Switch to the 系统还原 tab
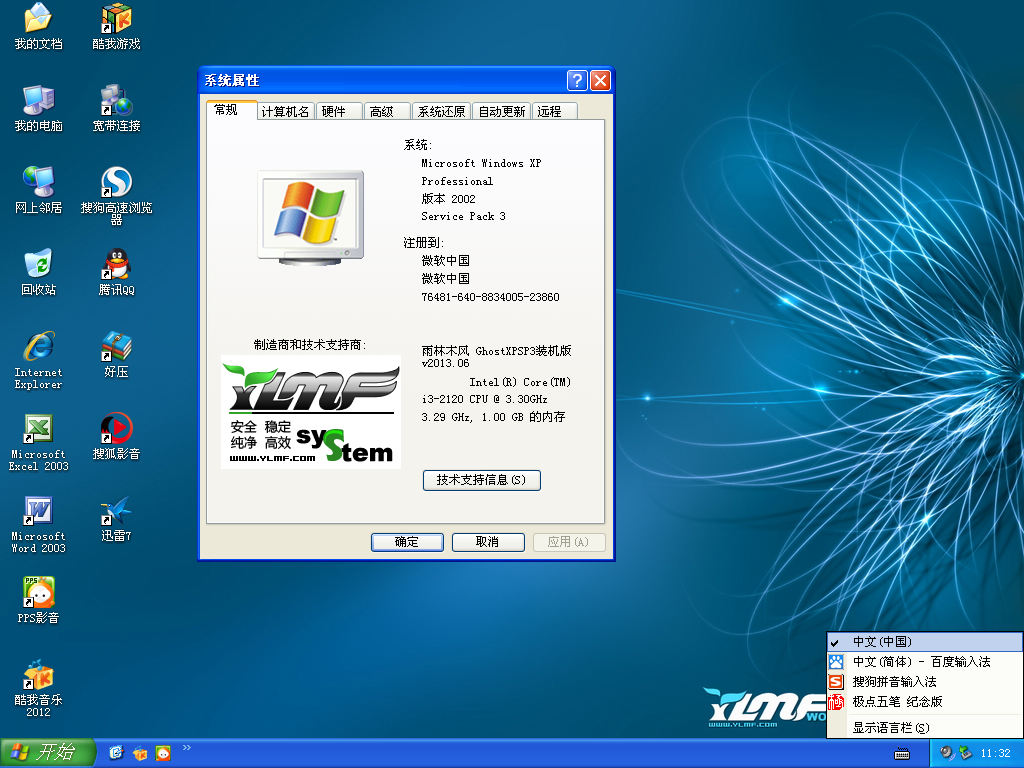This screenshot has width=1024, height=768. 441,112
